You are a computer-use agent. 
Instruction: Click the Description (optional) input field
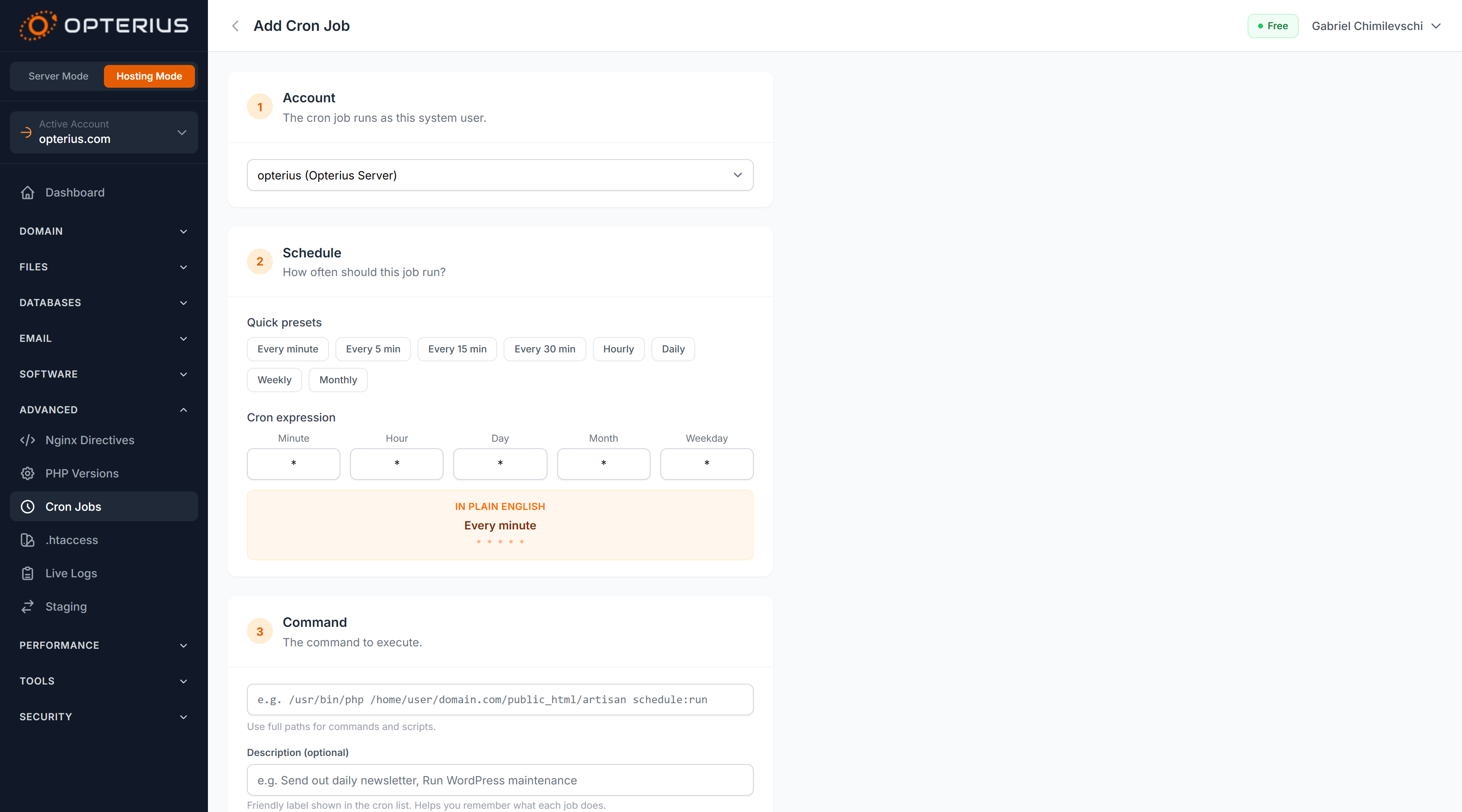pos(500,780)
